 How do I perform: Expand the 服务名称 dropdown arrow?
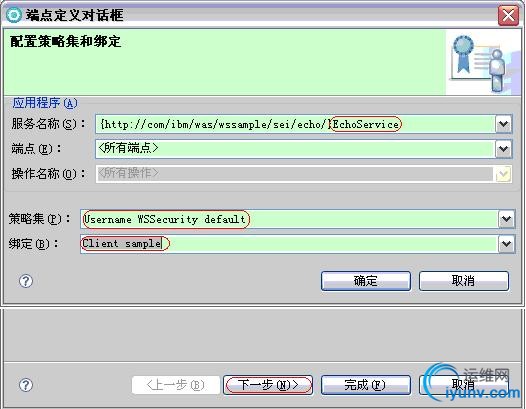point(504,124)
